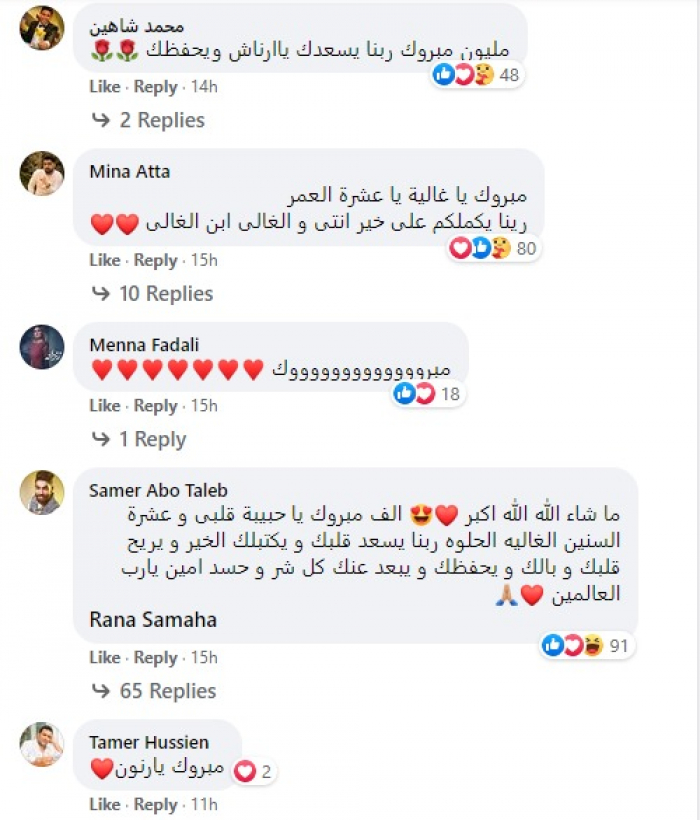Click the 14h timestamp on first comment
The width and height of the screenshot is (700, 820).
point(204,87)
